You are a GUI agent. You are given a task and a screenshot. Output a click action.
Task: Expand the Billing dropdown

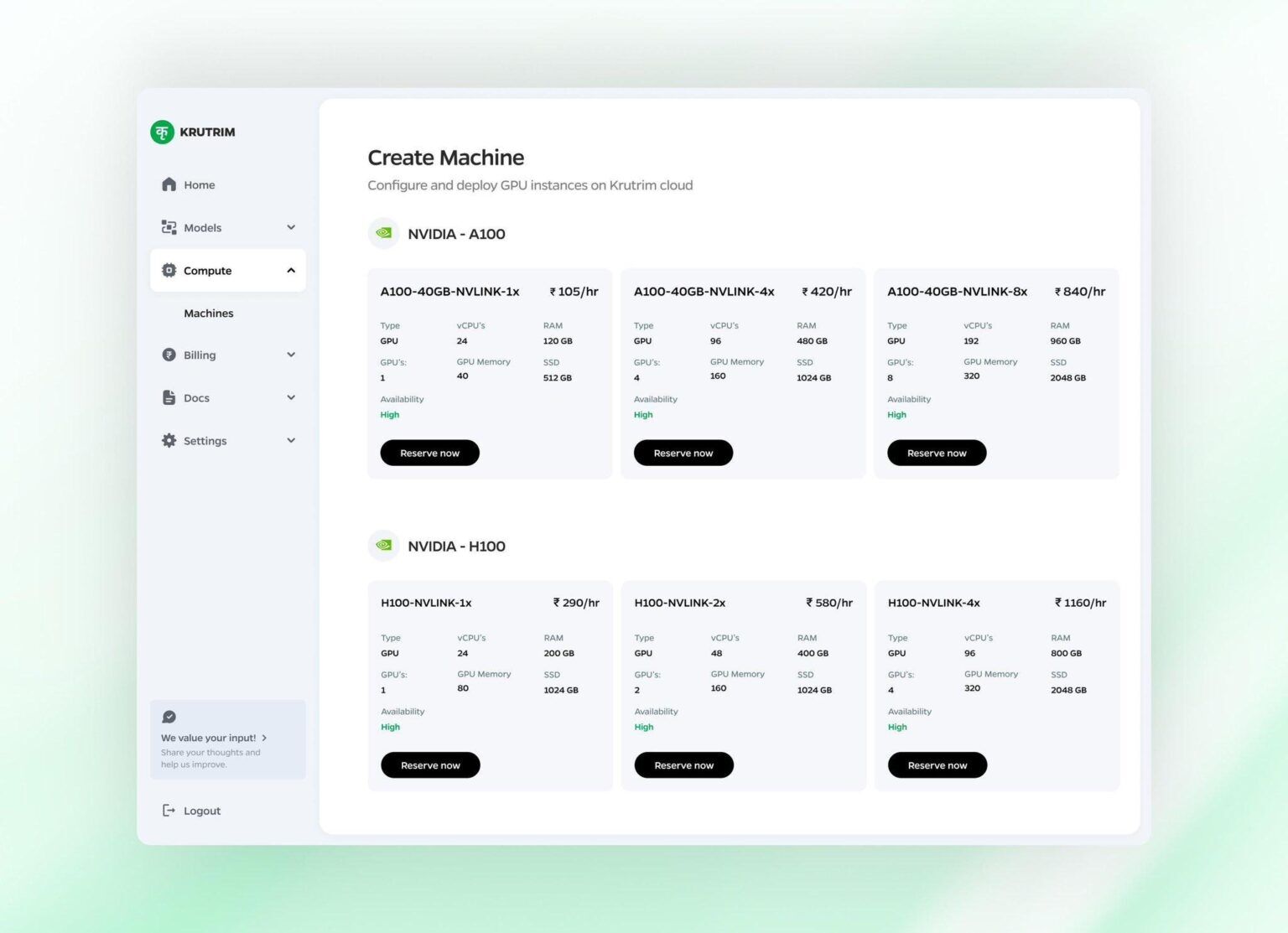pyautogui.click(x=291, y=355)
